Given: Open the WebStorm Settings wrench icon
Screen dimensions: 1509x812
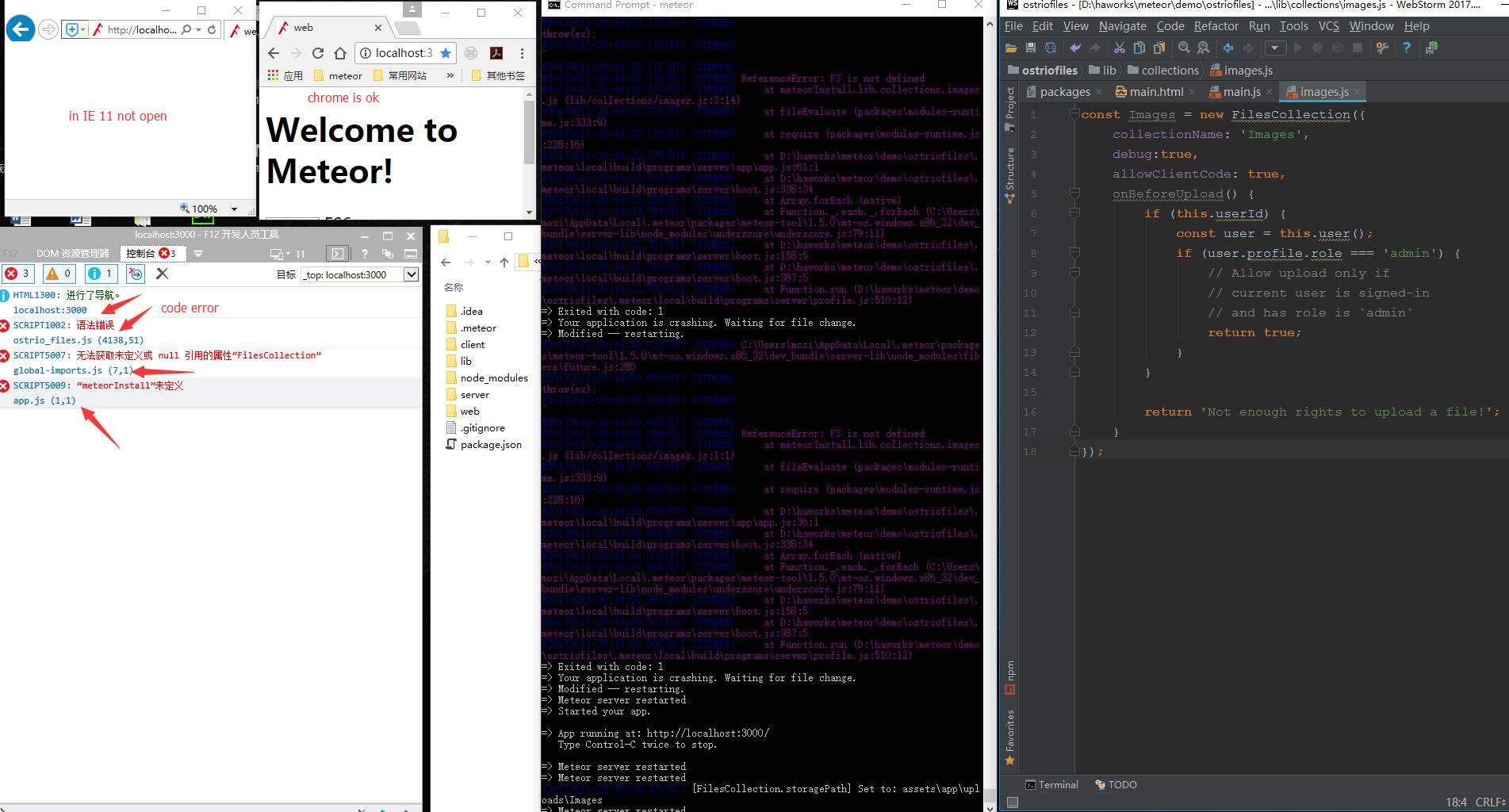Looking at the screenshot, I should point(1382,48).
